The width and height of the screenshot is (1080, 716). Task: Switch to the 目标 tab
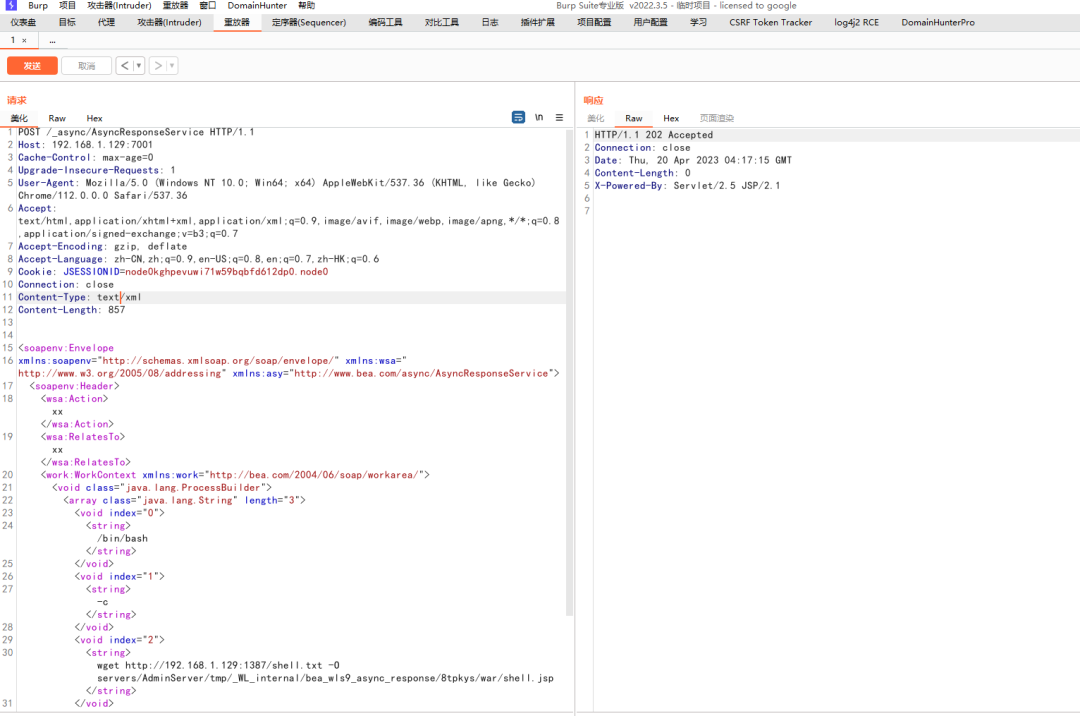point(67,23)
